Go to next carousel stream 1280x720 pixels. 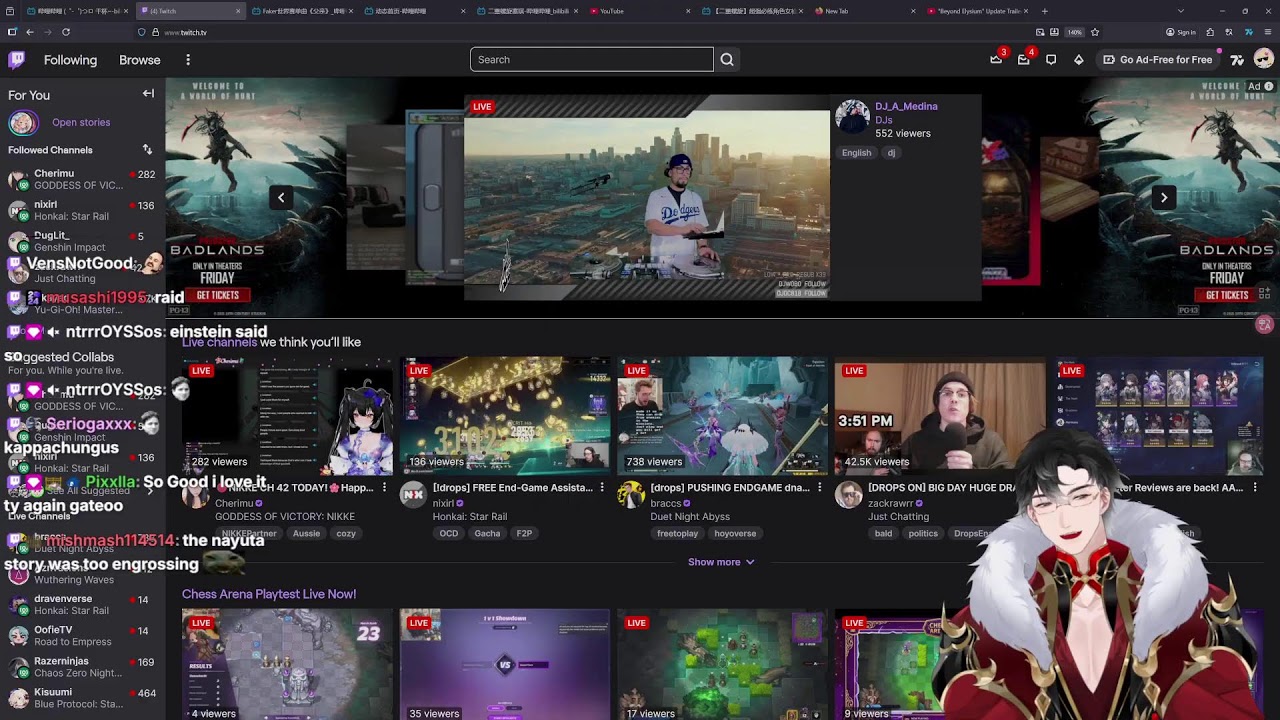[1163, 198]
